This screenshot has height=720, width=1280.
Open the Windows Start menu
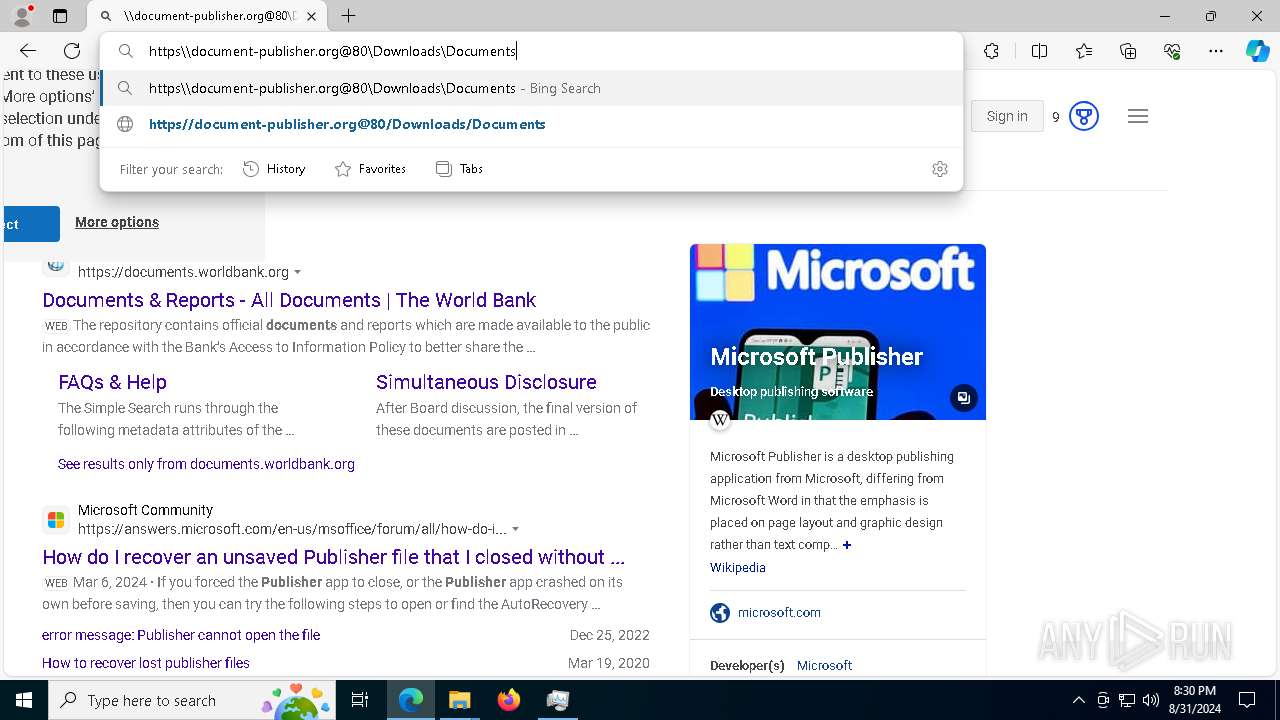[x=24, y=700]
